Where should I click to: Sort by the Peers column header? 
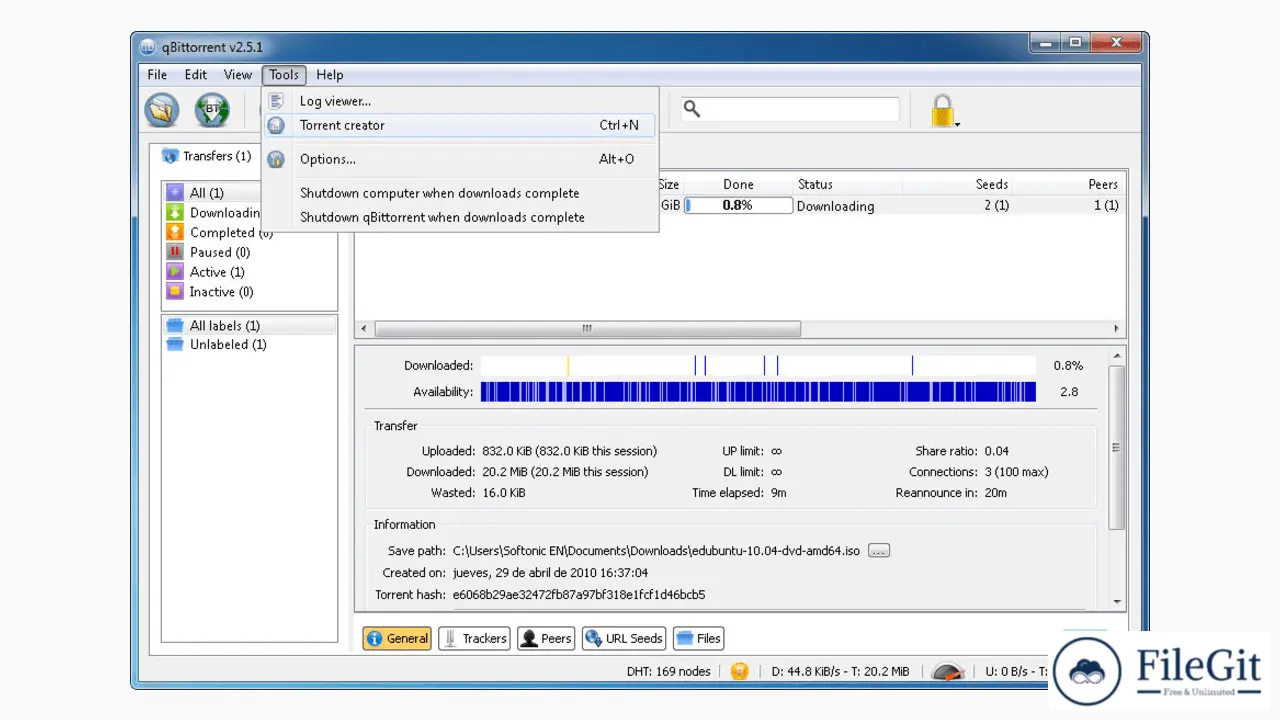[1069, 185]
